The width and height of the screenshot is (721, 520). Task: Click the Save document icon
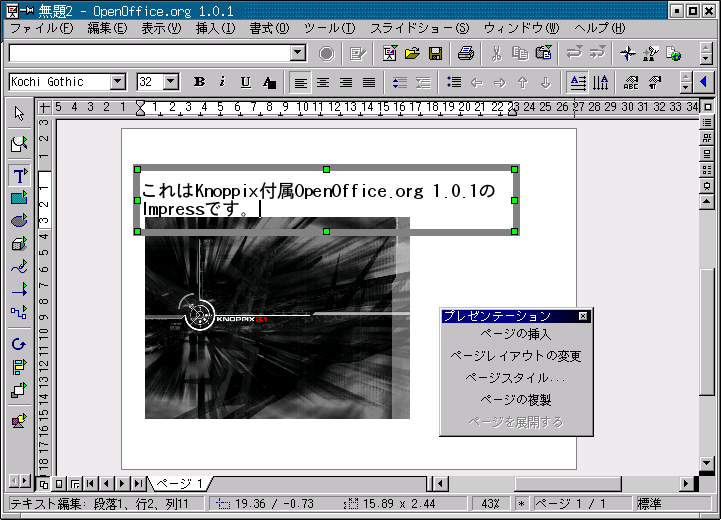tap(435, 54)
